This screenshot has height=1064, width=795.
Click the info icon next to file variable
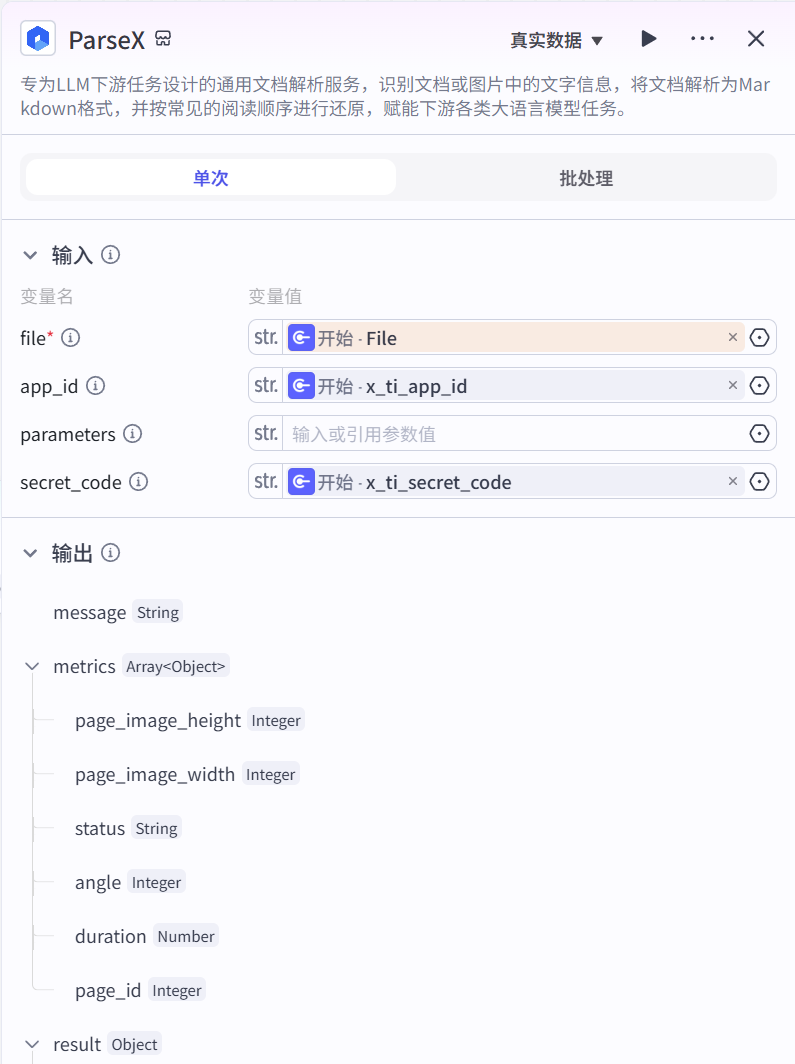[71, 338]
